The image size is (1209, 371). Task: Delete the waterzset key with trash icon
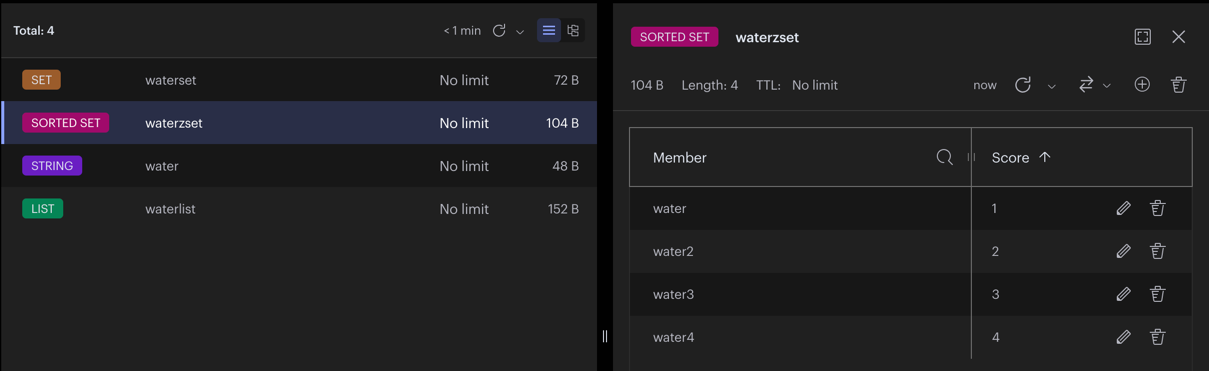click(1179, 85)
